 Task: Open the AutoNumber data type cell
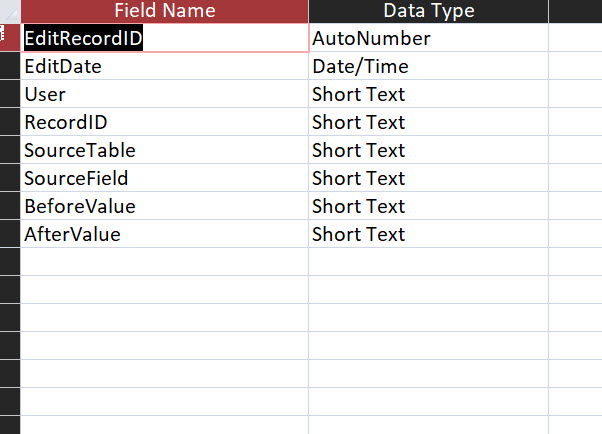[371, 39]
